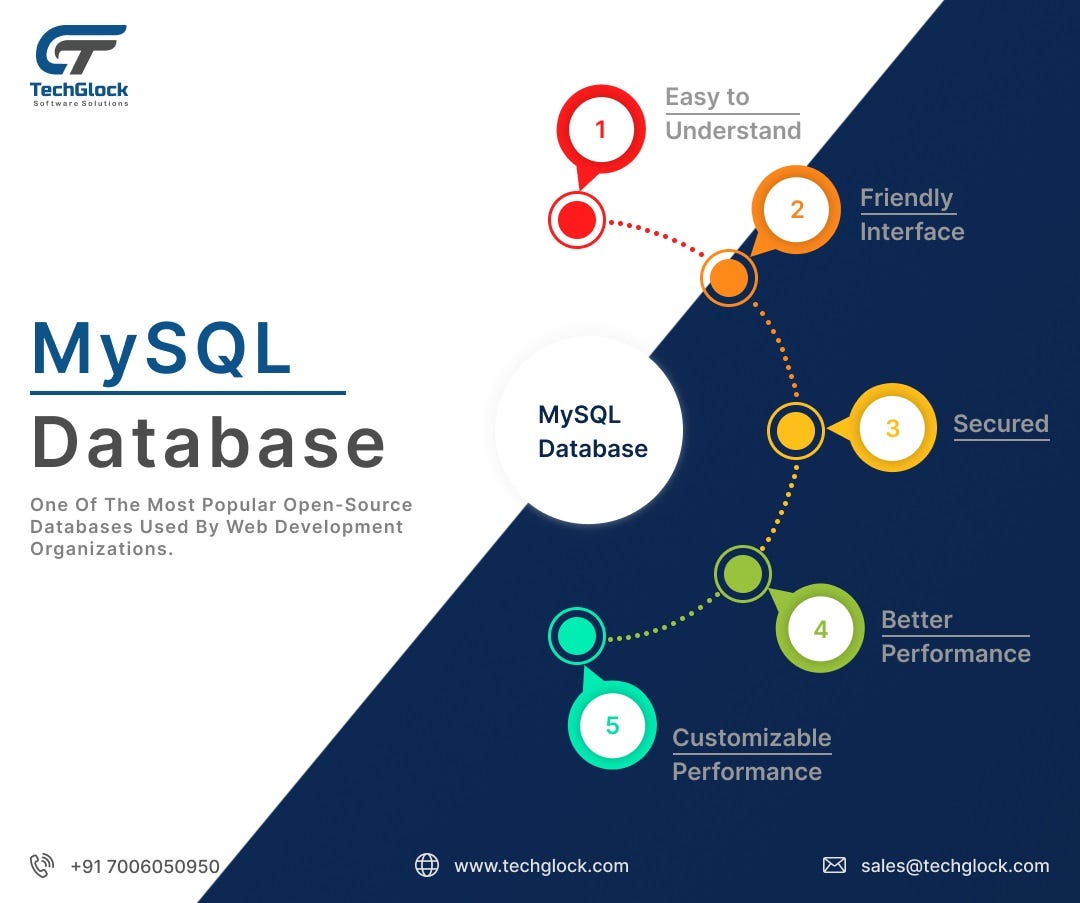
Task: Click the "Better Performance" label
Action: 956,636
